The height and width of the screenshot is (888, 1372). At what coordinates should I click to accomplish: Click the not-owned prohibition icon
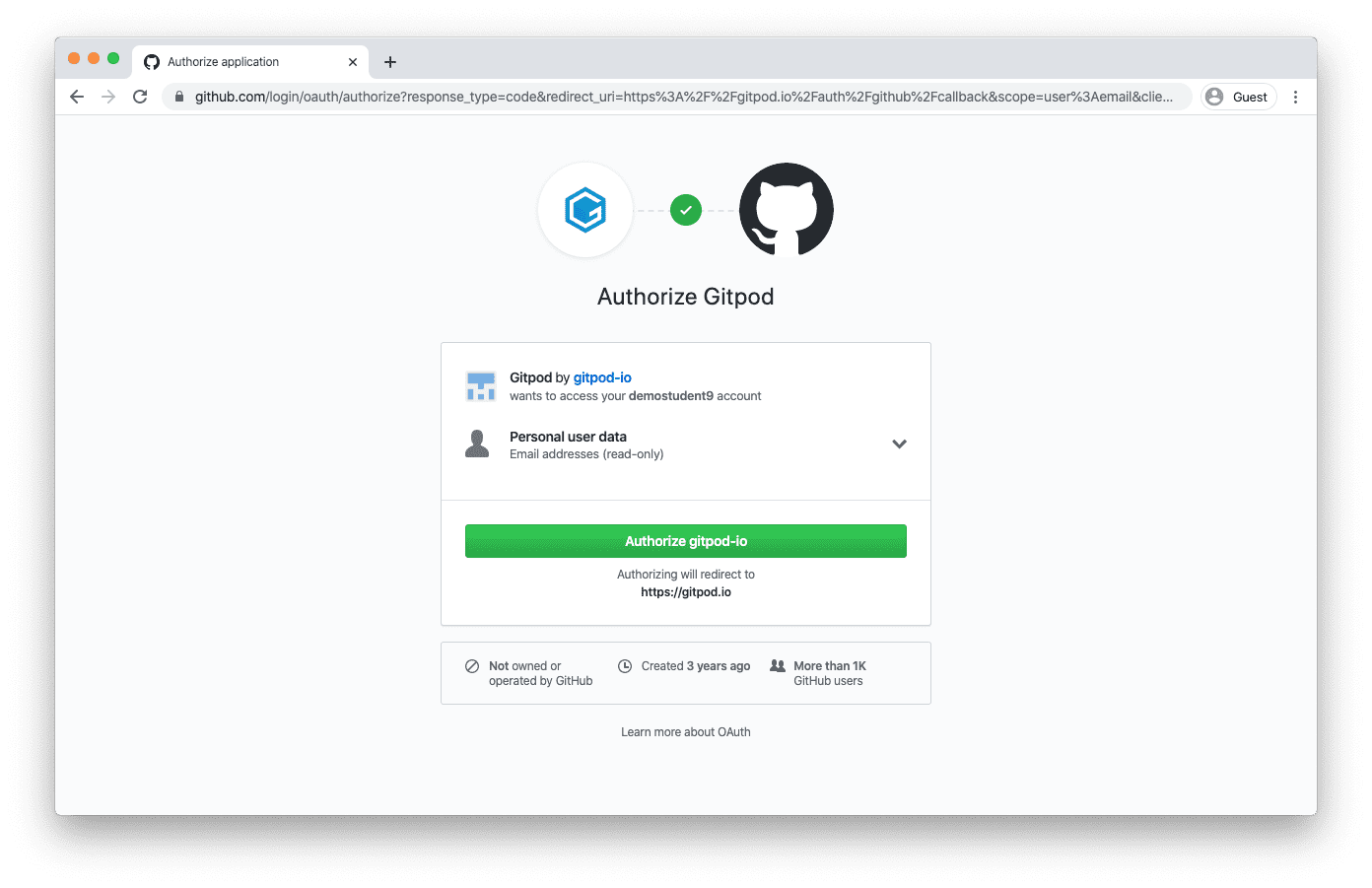coord(472,666)
